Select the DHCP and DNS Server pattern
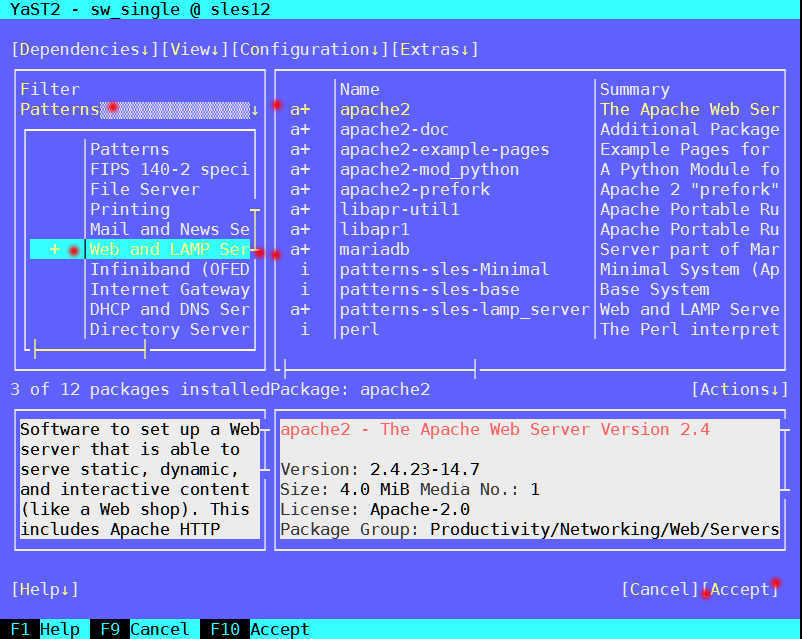Image resolution: width=802 pixels, height=639 pixels. pos(169,309)
